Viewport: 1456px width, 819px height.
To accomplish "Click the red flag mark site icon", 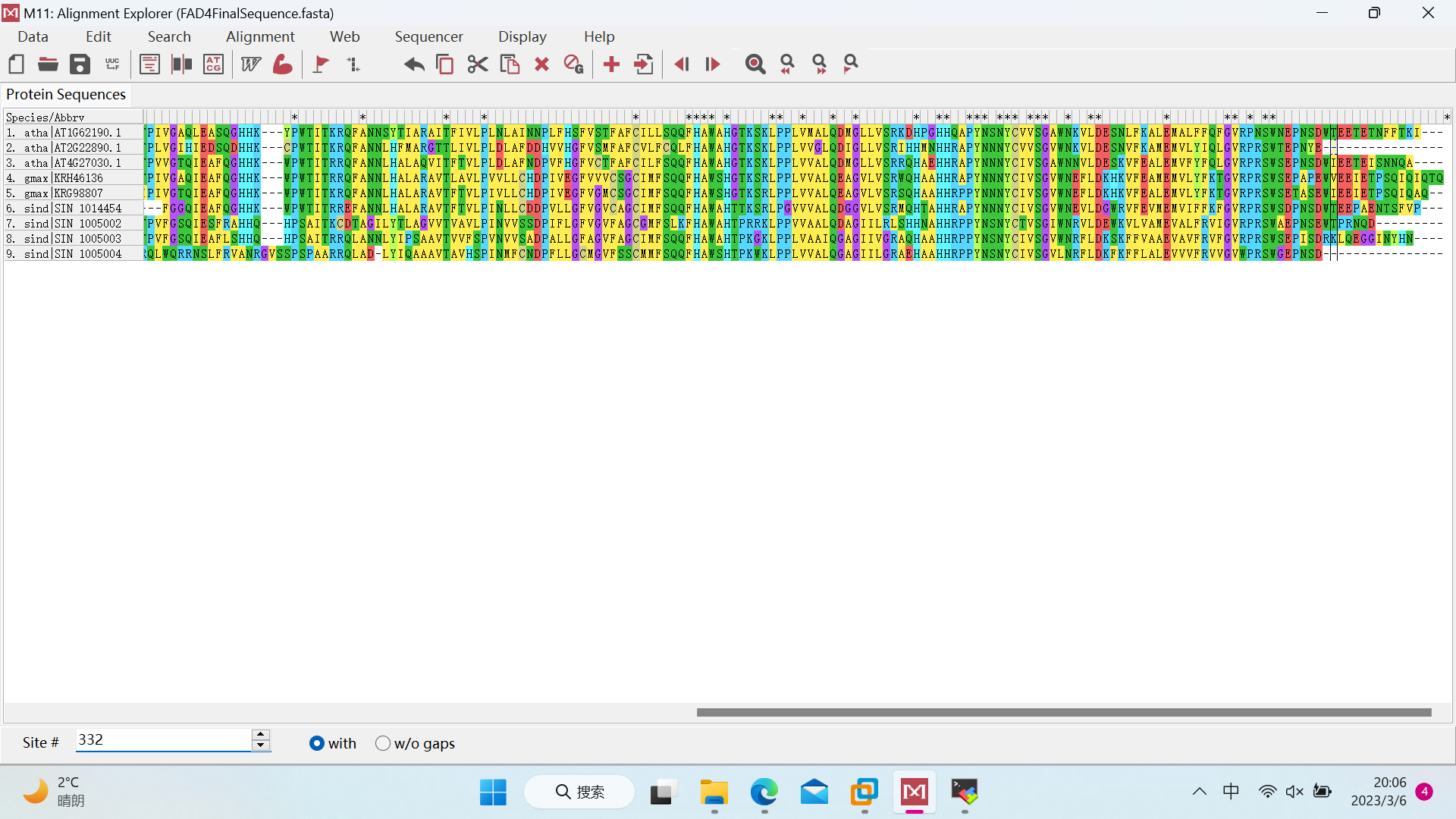I will (x=321, y=64).
